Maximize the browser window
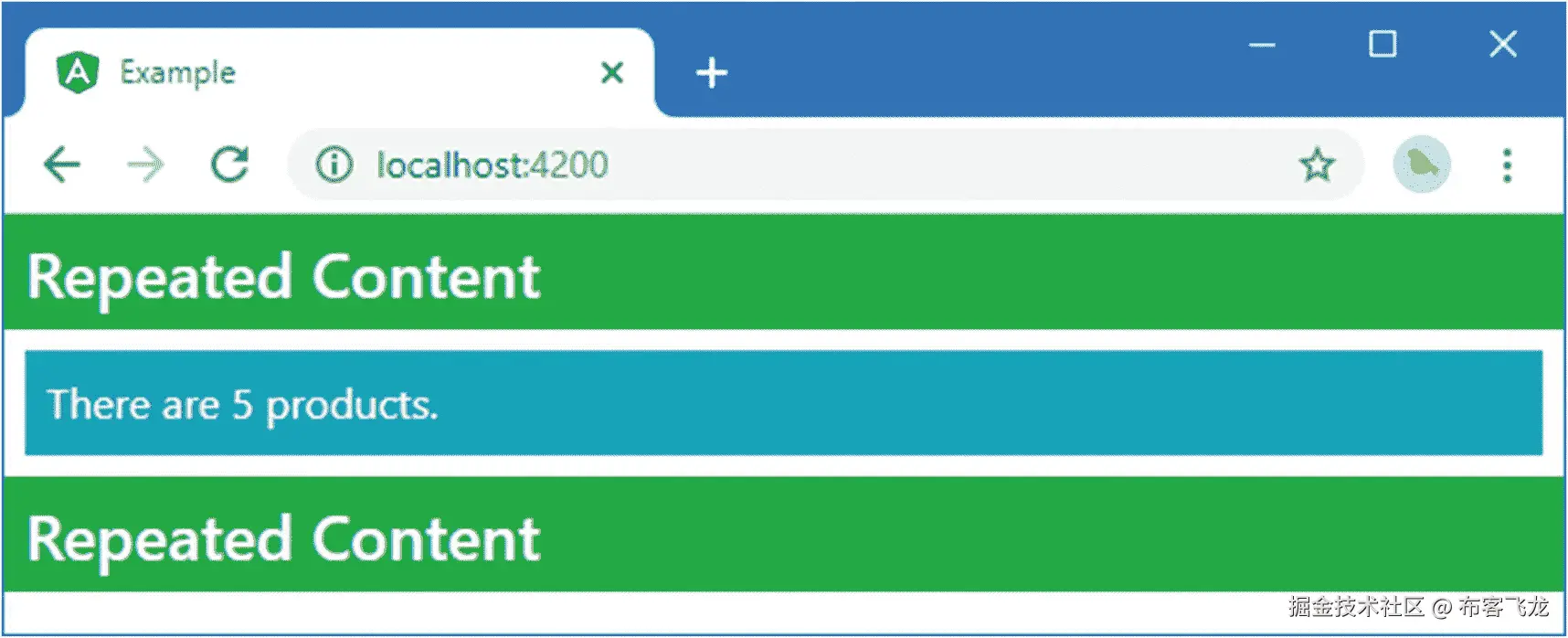This screenshot has height=638, width=1568. point(1383,44)
